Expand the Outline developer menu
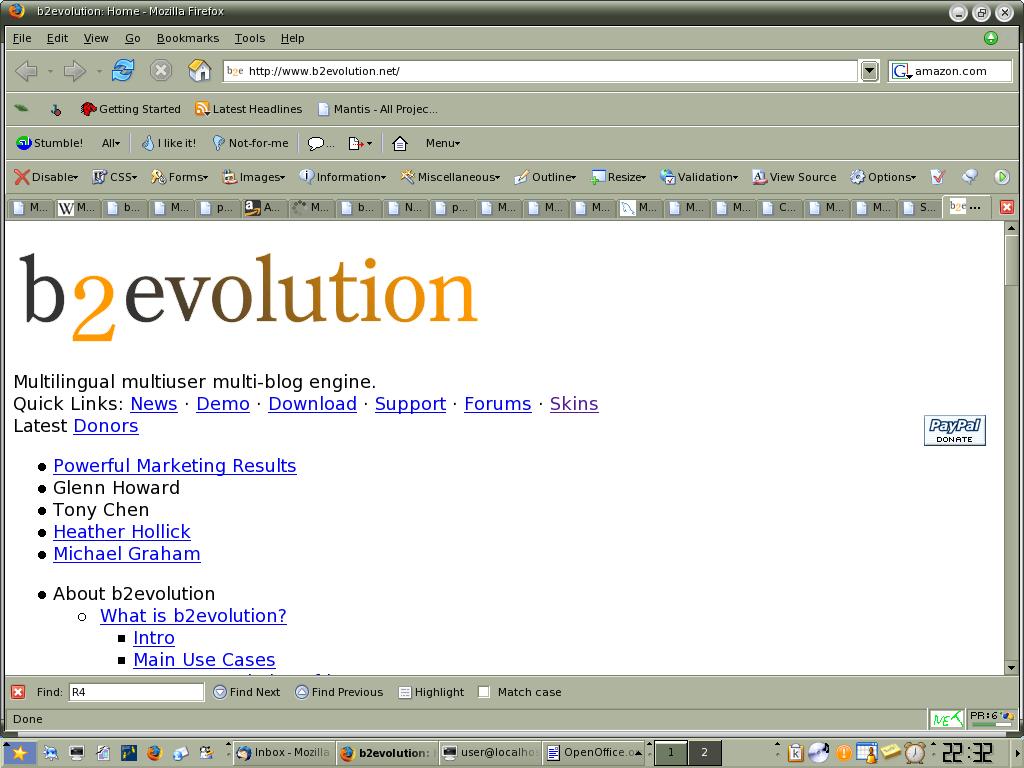The height and width of the screenshot is (768, 1024). tap(545, 177)
